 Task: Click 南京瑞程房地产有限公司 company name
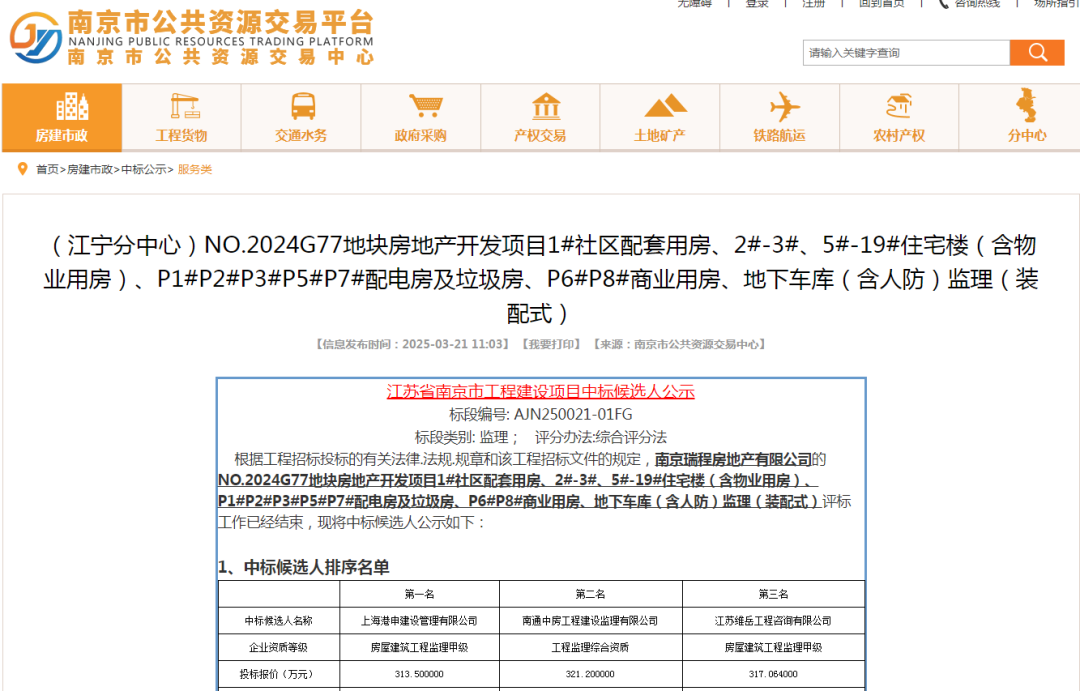pyautogui.click(x=733, y=460)
